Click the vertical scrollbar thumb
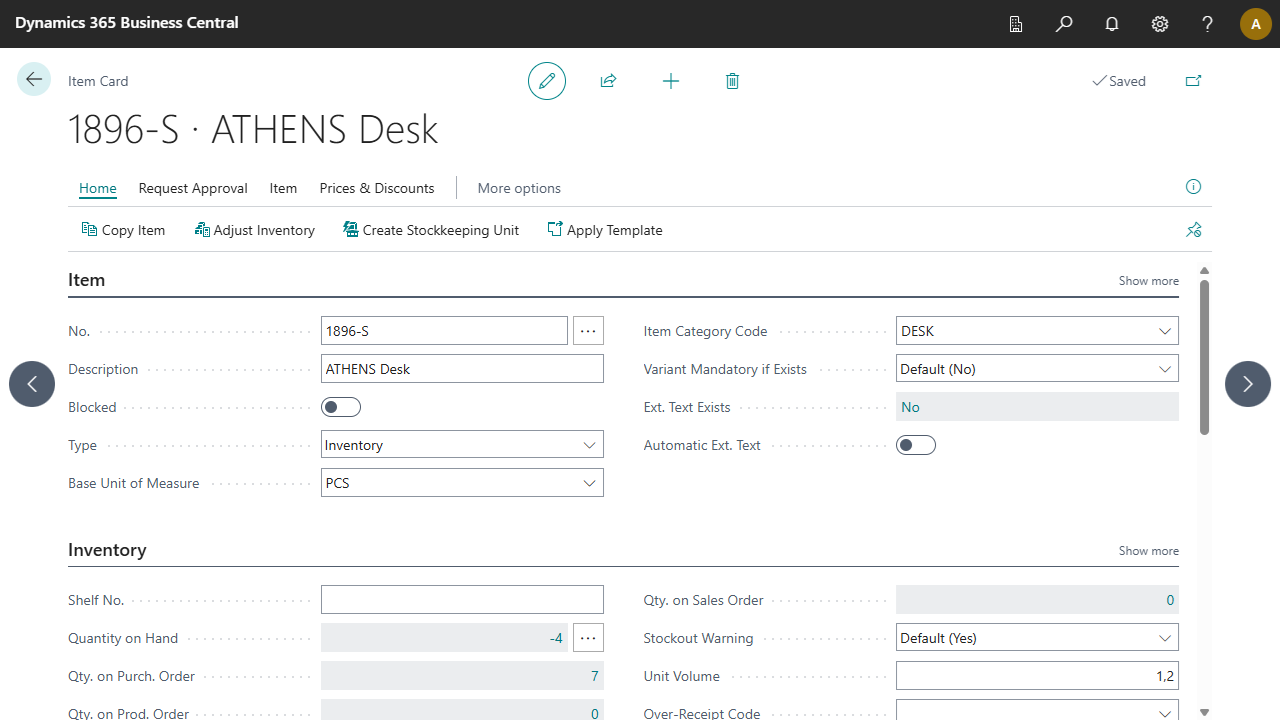Screen dimensions: 1280x720 click(x=1204, y=357)
